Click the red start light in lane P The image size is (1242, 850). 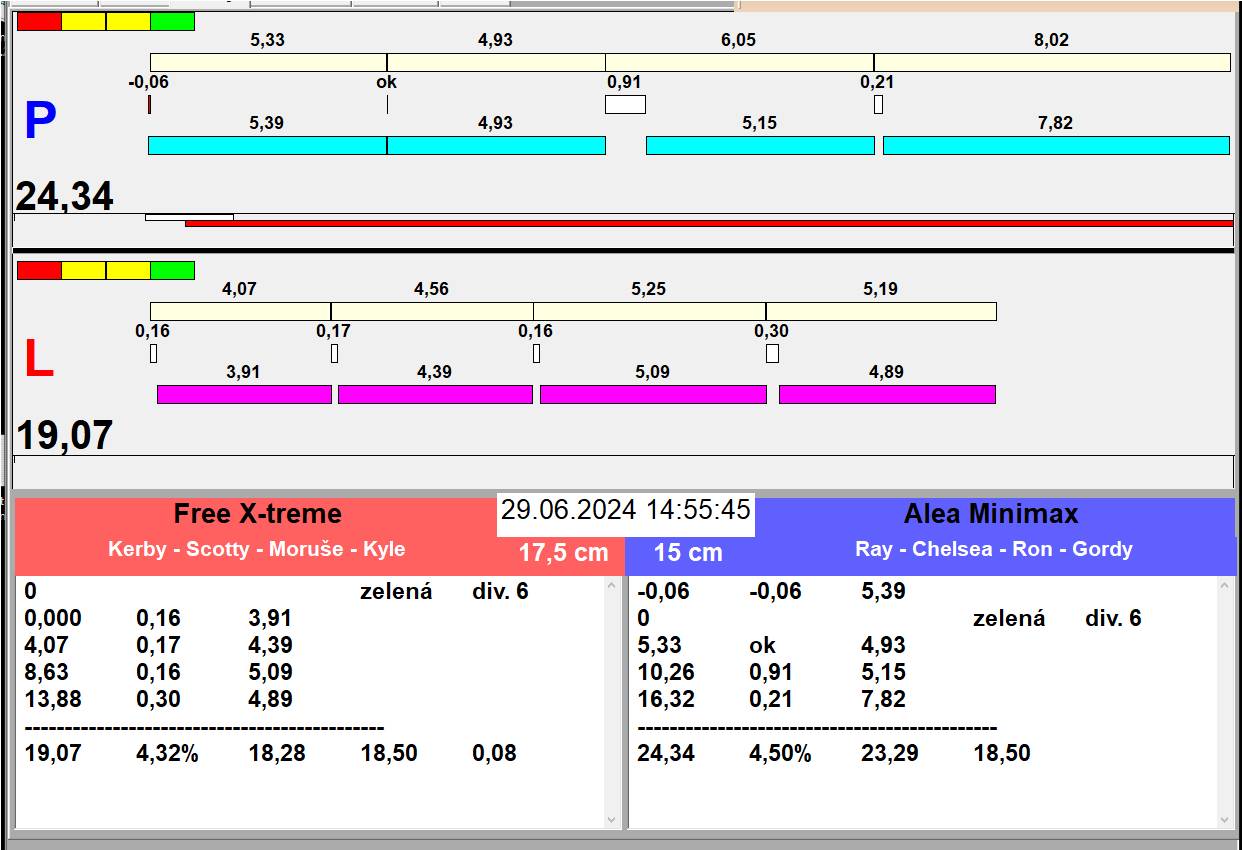[39, 21]
